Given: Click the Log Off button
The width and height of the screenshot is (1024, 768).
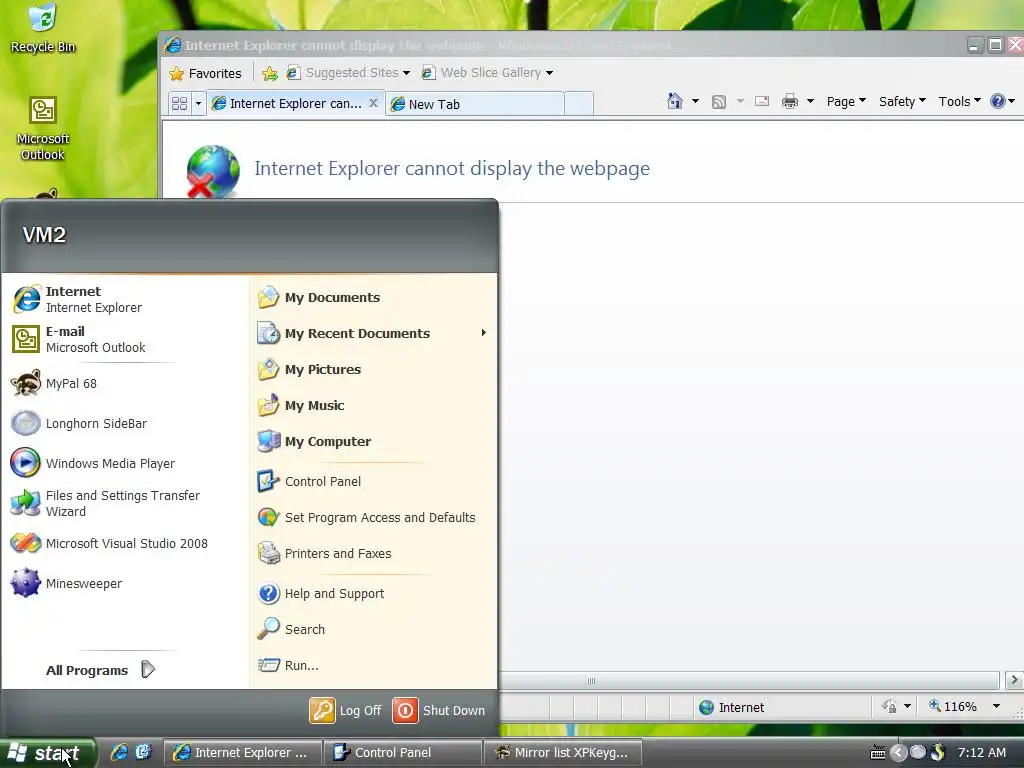Looking at the screenshot, I should [x=345, y=711].
